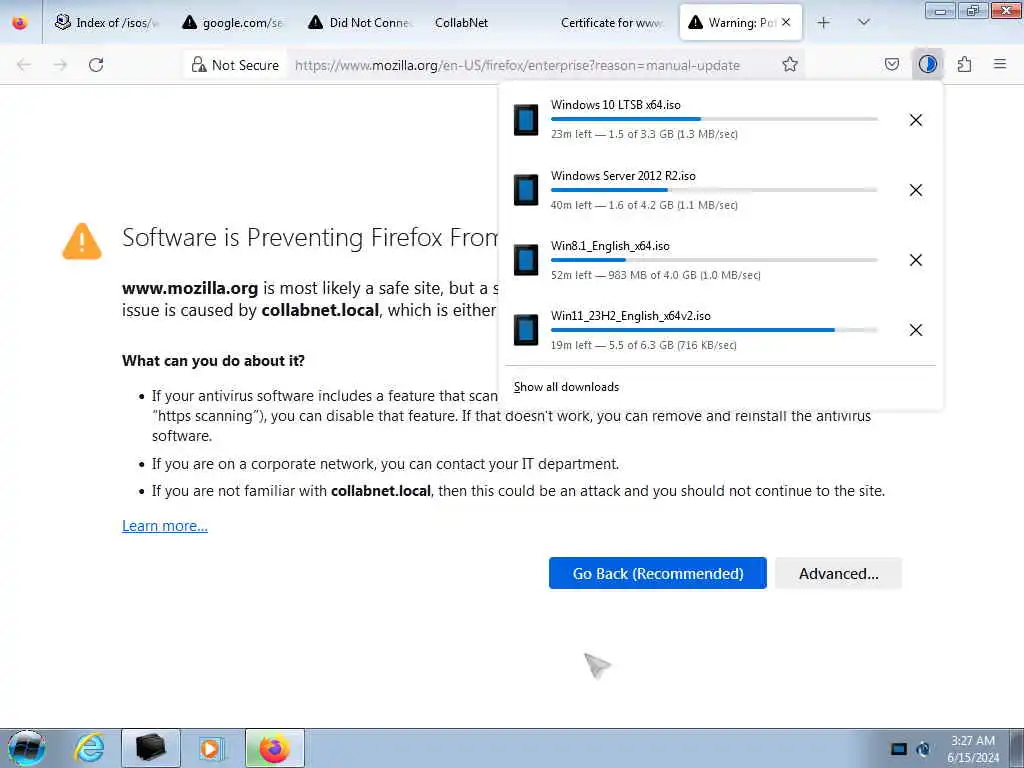
Task: Go forward one page
Action: [60, 65]
